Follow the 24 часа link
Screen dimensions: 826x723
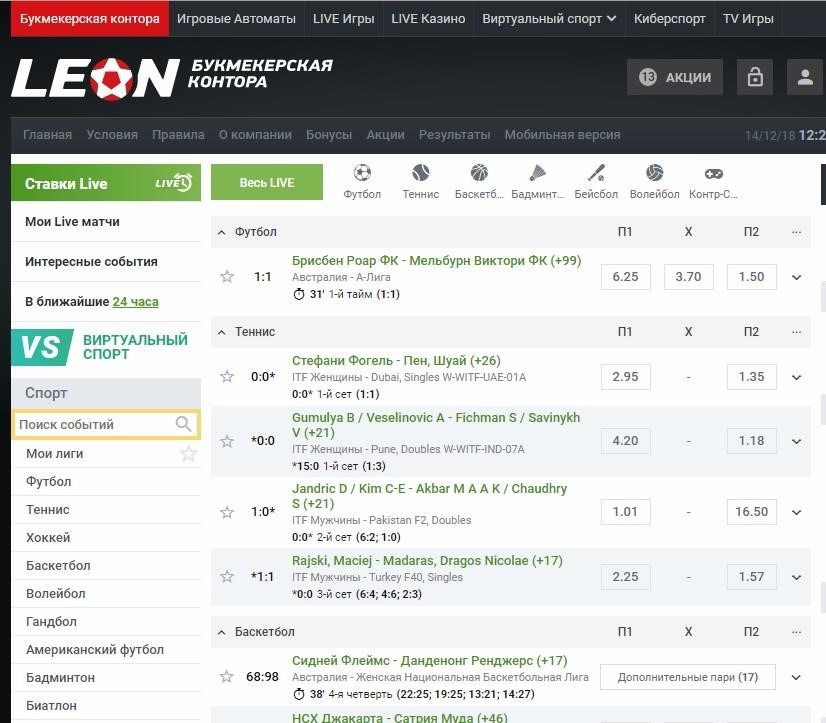click(x=135, y=302)
